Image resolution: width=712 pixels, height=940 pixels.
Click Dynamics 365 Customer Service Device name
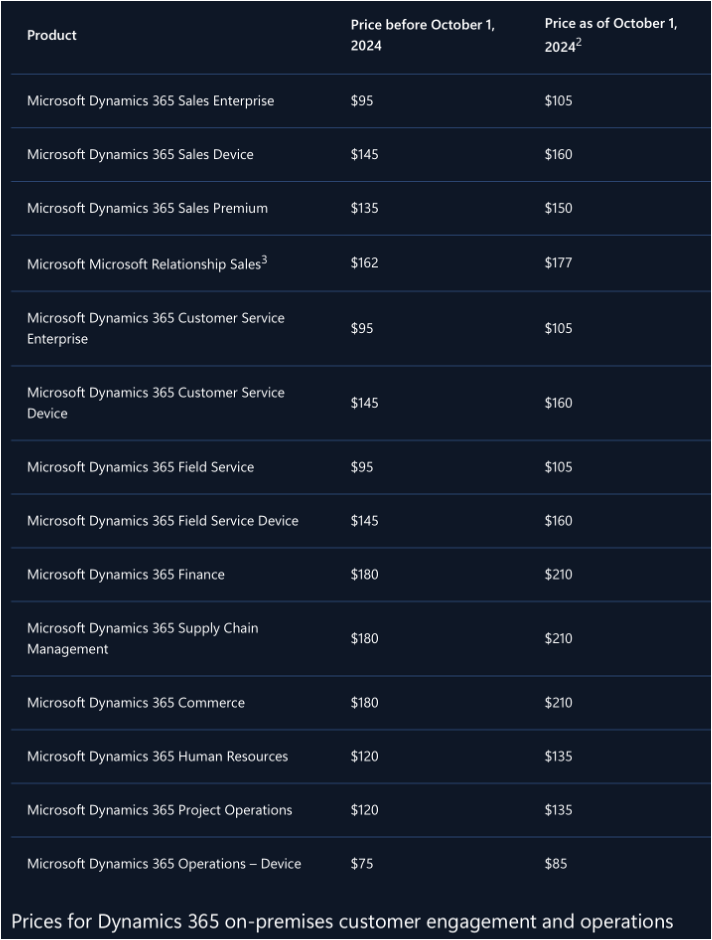click(155, 403)
